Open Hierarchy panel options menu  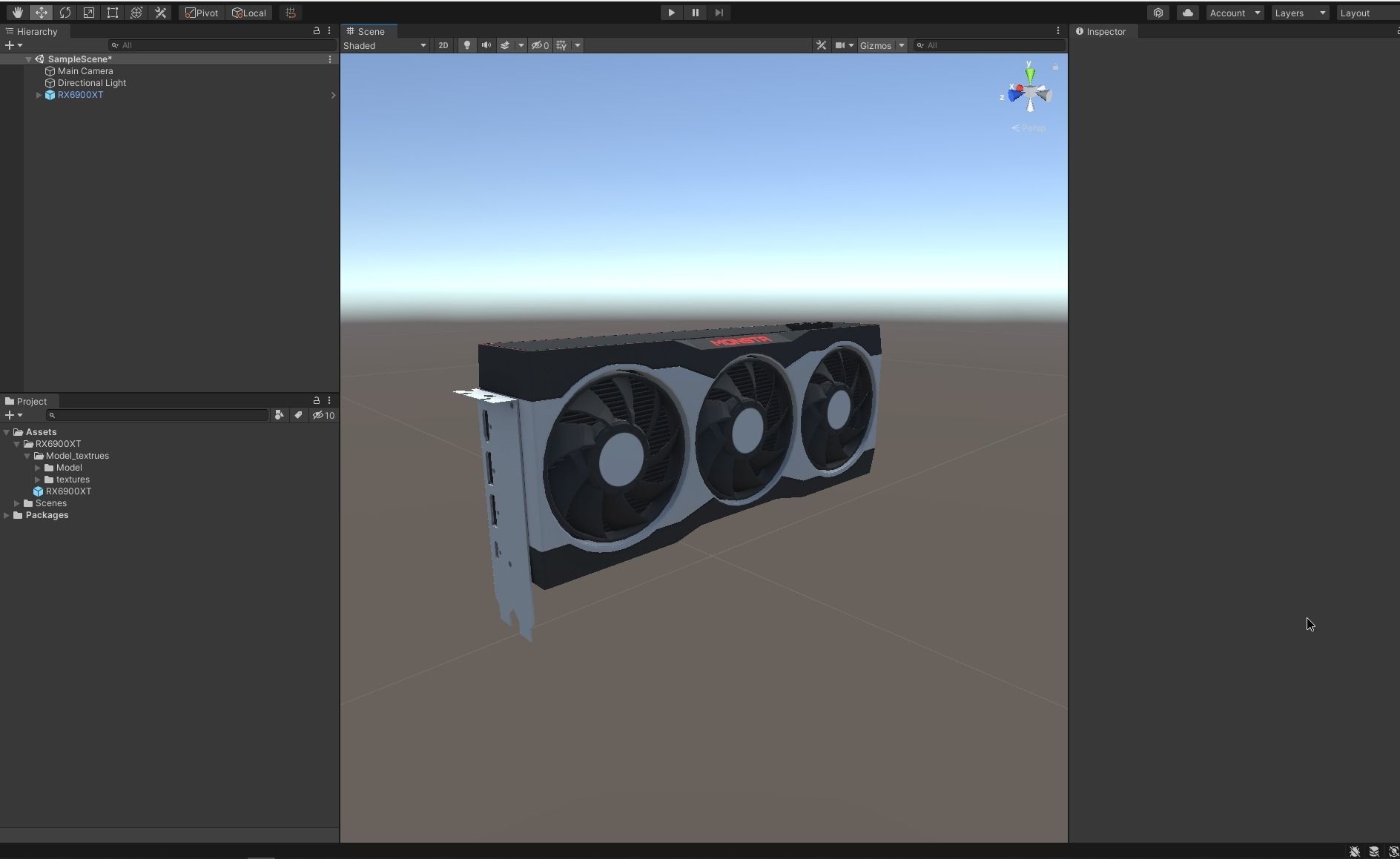pos(329,30)
